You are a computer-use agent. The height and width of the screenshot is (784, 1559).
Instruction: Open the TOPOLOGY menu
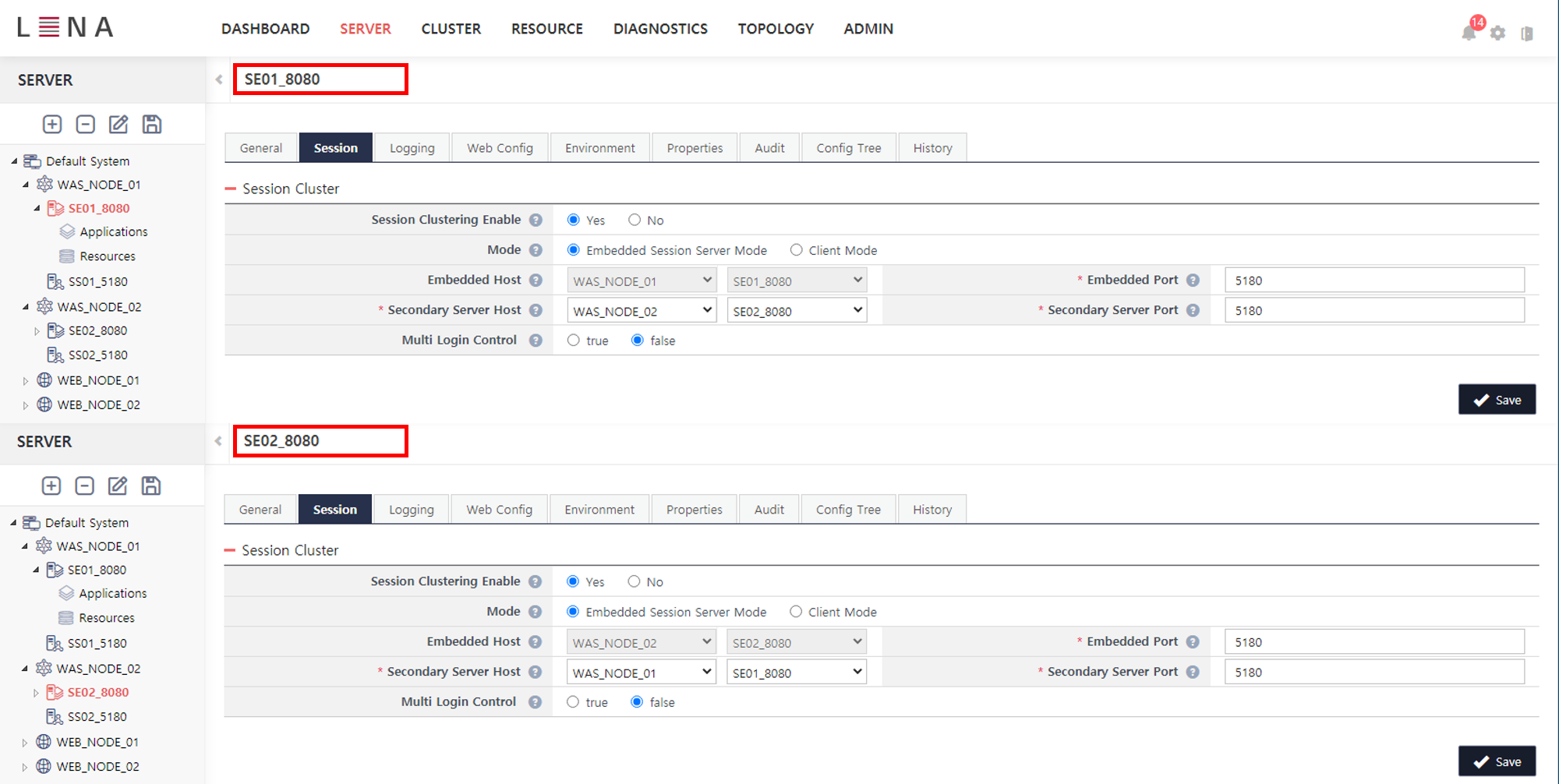[x=775, y=29]
